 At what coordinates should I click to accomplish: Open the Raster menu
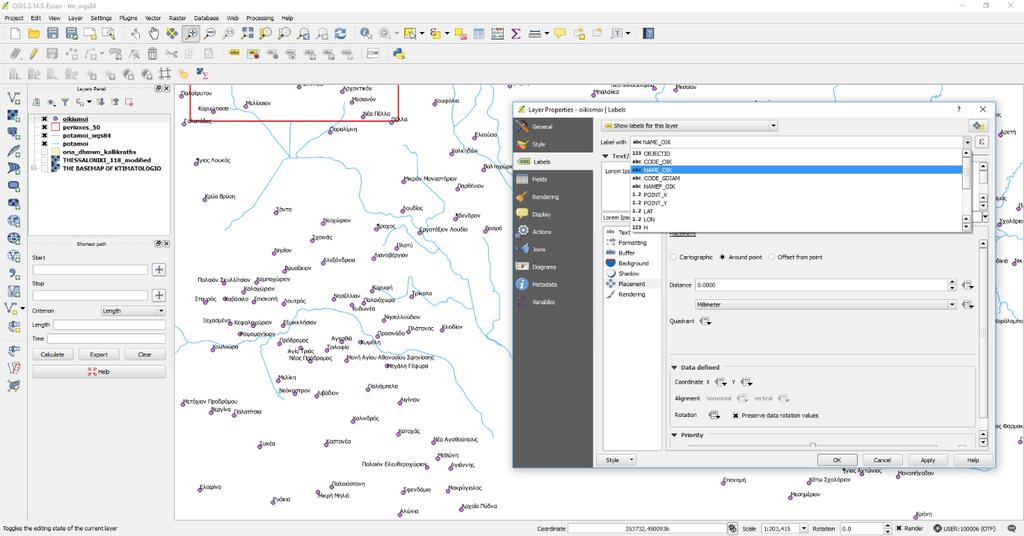coord(178,18)
